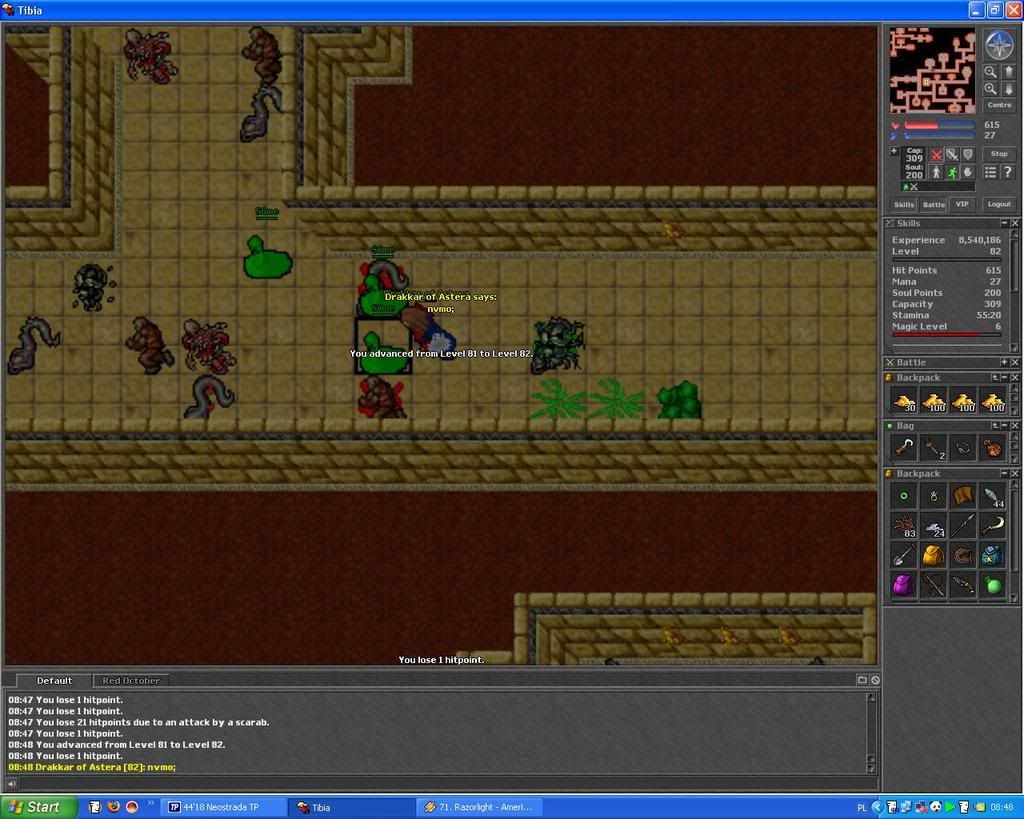Screen dimensions: 1024x819
Task: Zoom in the minimap
Action: [991, 89]
